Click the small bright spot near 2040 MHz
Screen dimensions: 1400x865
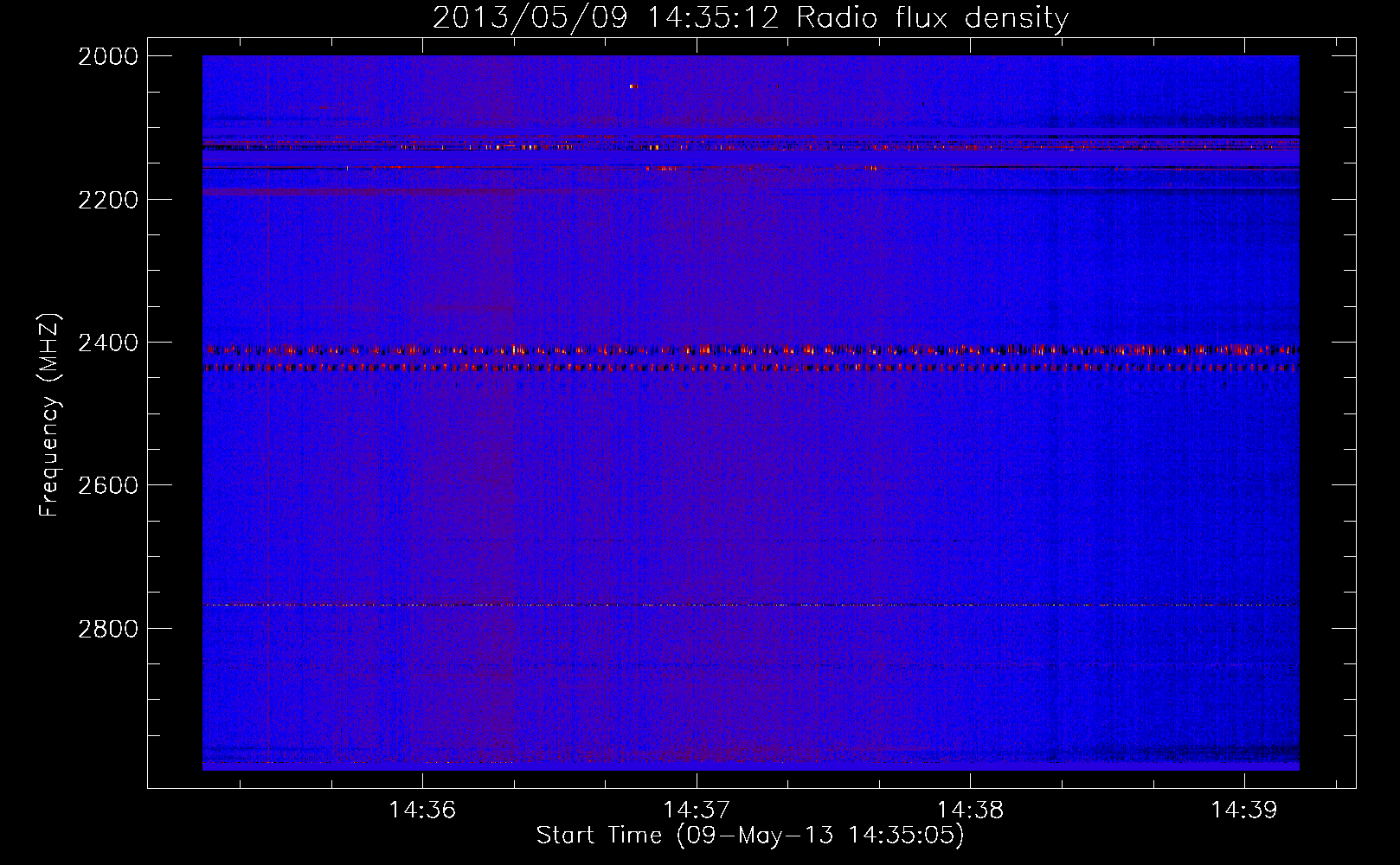633,86
